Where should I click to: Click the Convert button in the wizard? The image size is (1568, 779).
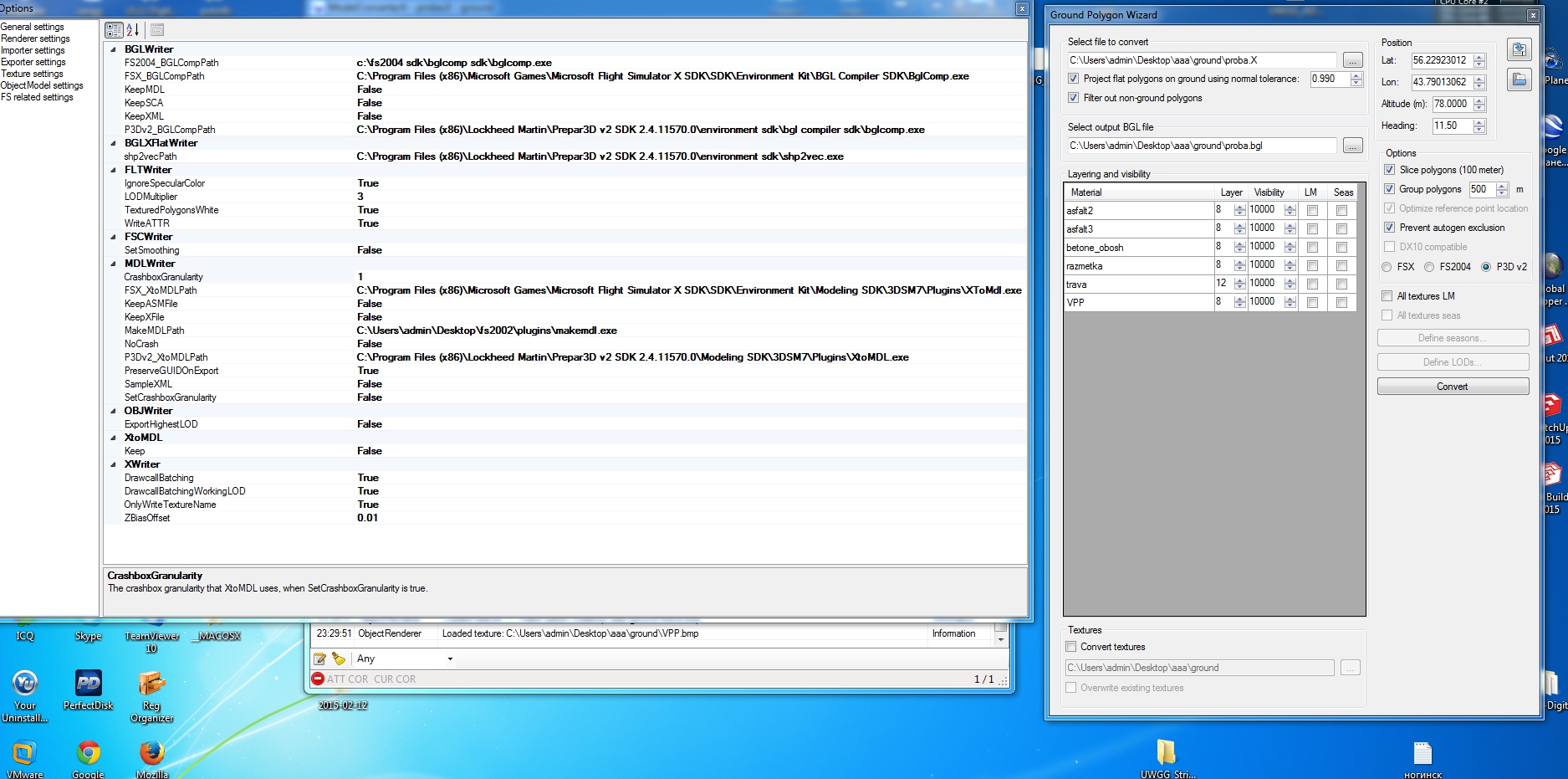tap(1453, 387)
